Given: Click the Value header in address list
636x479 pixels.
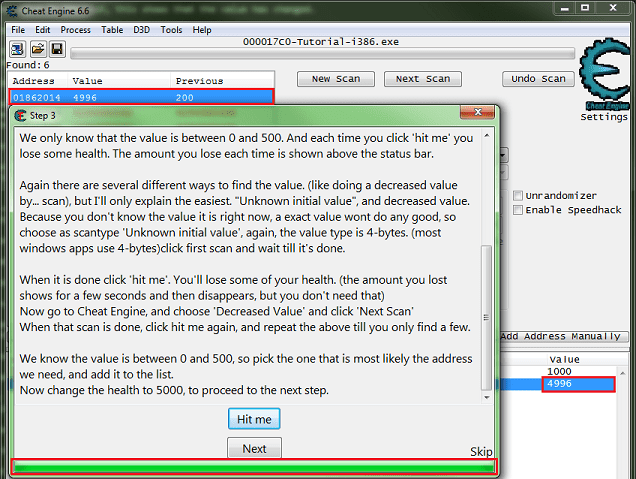Looking at the screenshot, I should (x=564, y=359).
